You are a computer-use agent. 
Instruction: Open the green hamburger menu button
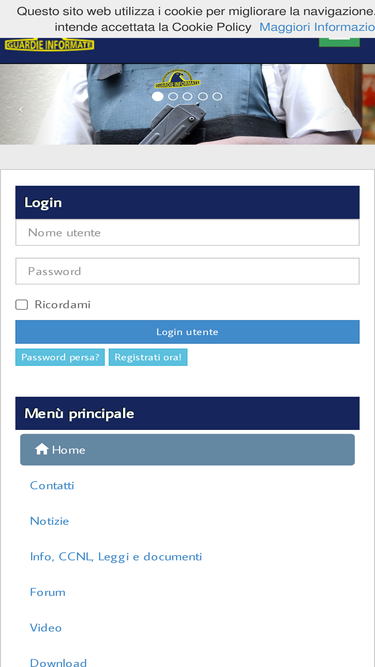click(339, 42)
